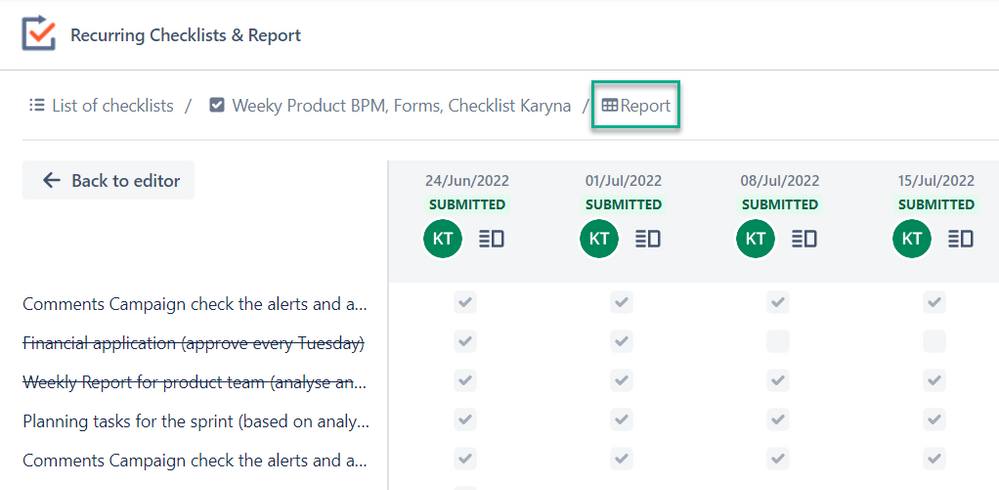Open details panel icon for 01/Jul/2022 column
999x490 pixels.
[648, 239]
